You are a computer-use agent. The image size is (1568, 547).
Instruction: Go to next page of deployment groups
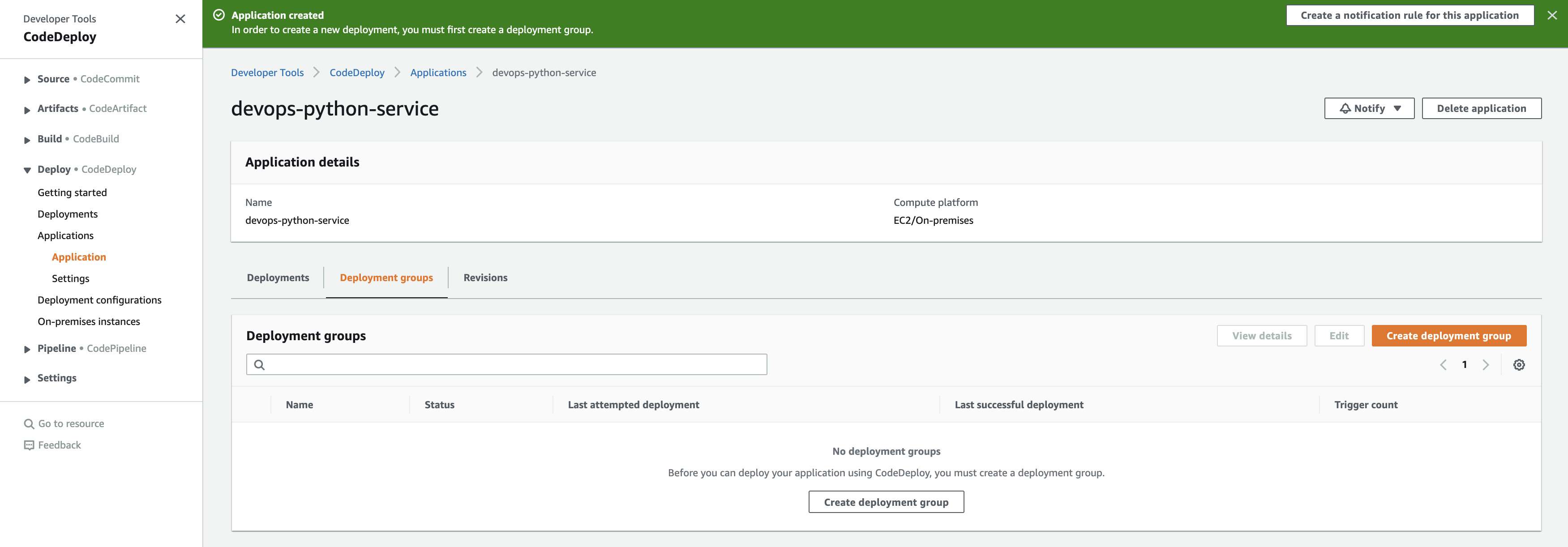point(1486,365)
